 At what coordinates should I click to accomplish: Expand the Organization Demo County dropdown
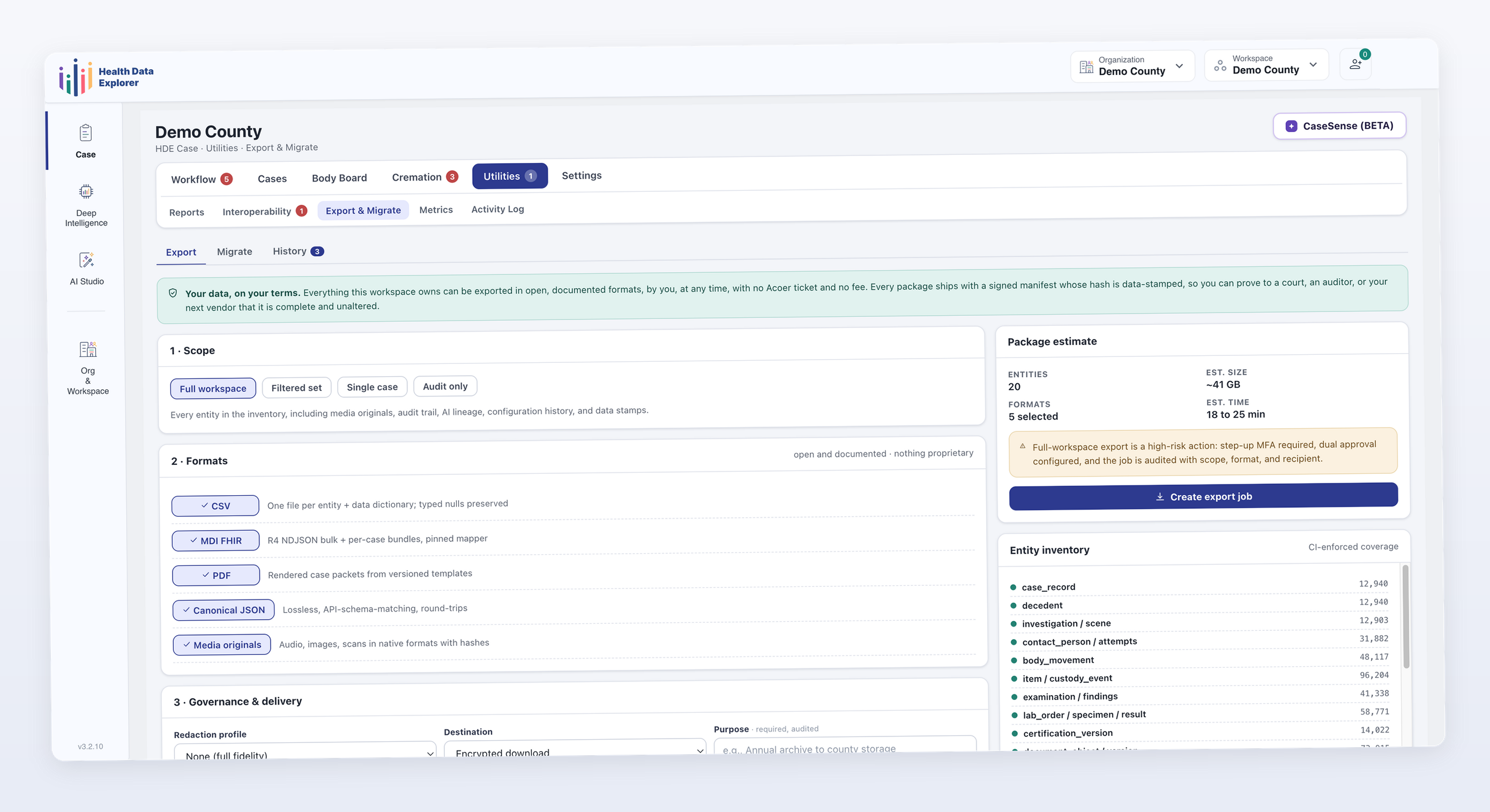point(1132,66)
